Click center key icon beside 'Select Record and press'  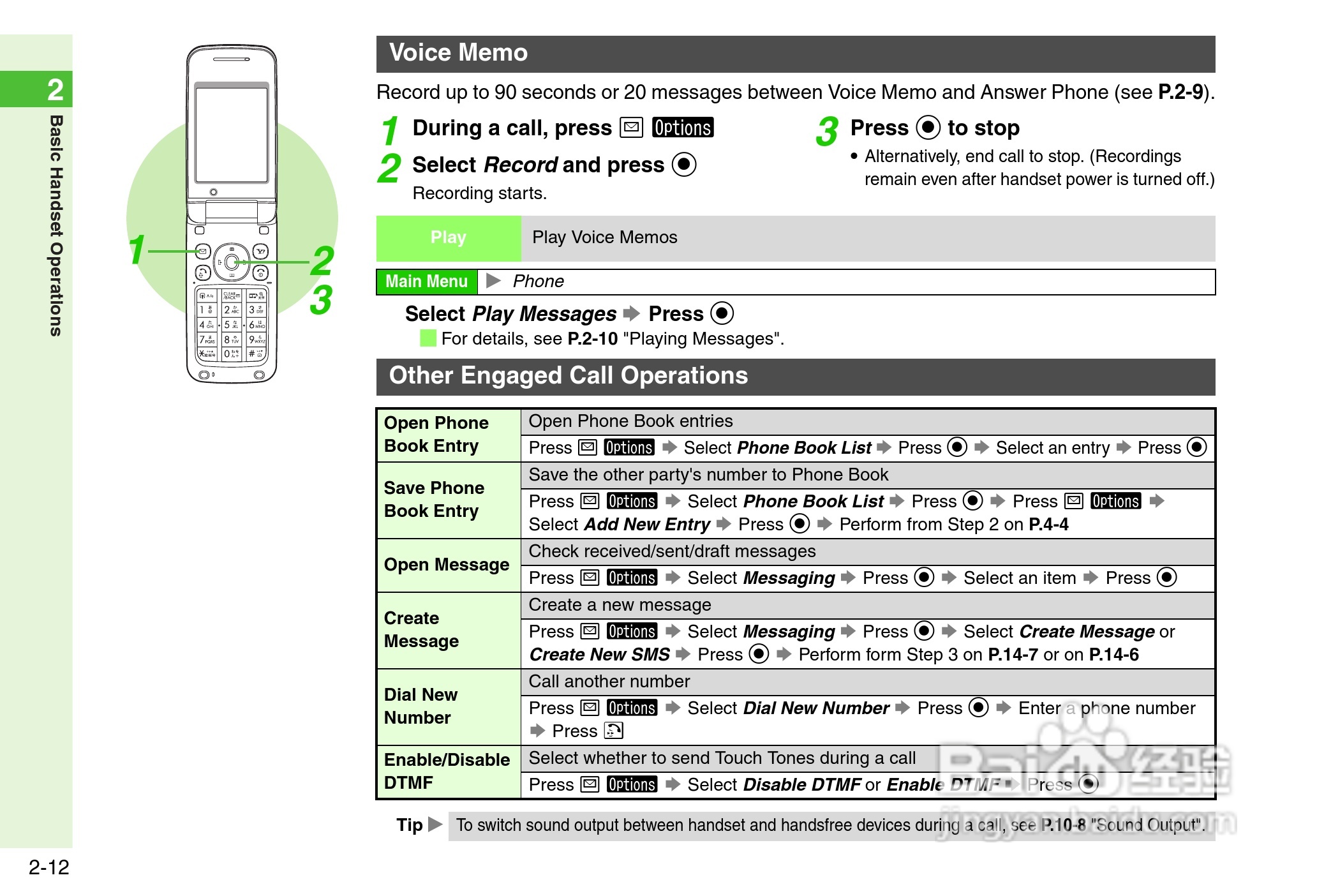pos(684,165)
